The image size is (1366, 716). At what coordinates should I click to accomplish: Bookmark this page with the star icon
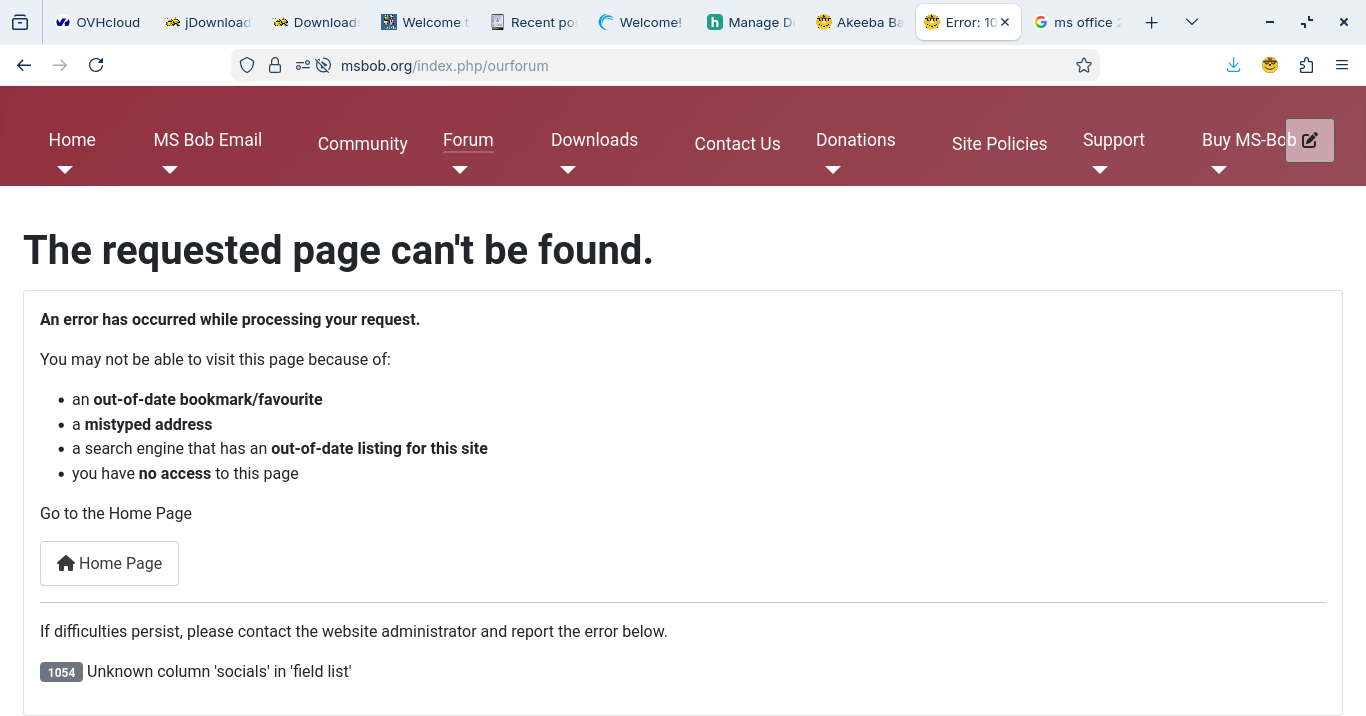click(1083, 65)
